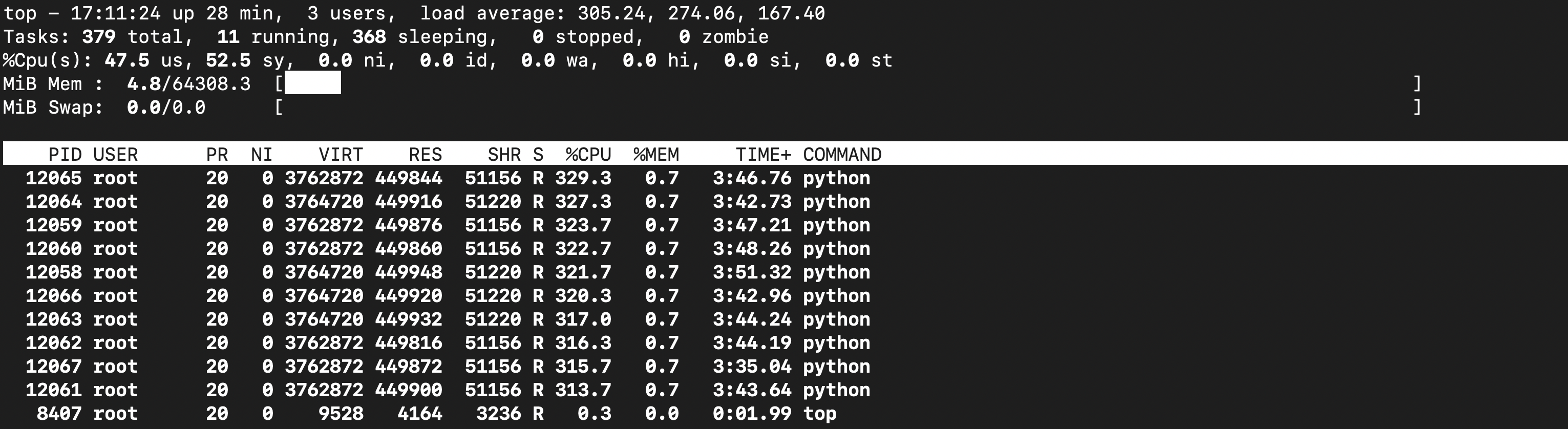Click the swap usage value 0.0/0.0
Viewport: 1568px width, 429px height.
(165, 108)
